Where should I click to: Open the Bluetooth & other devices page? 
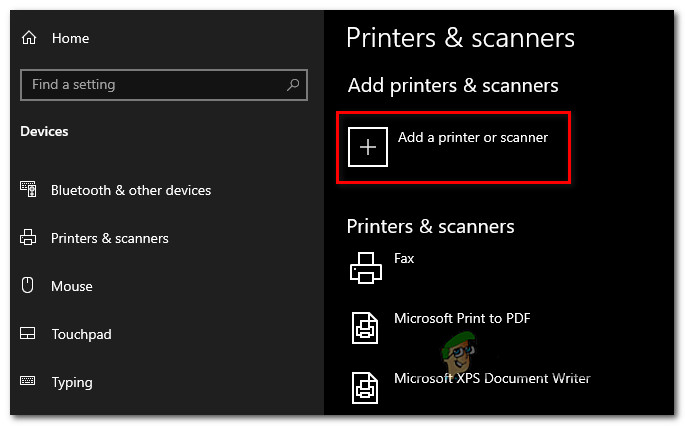click(131, 190)
